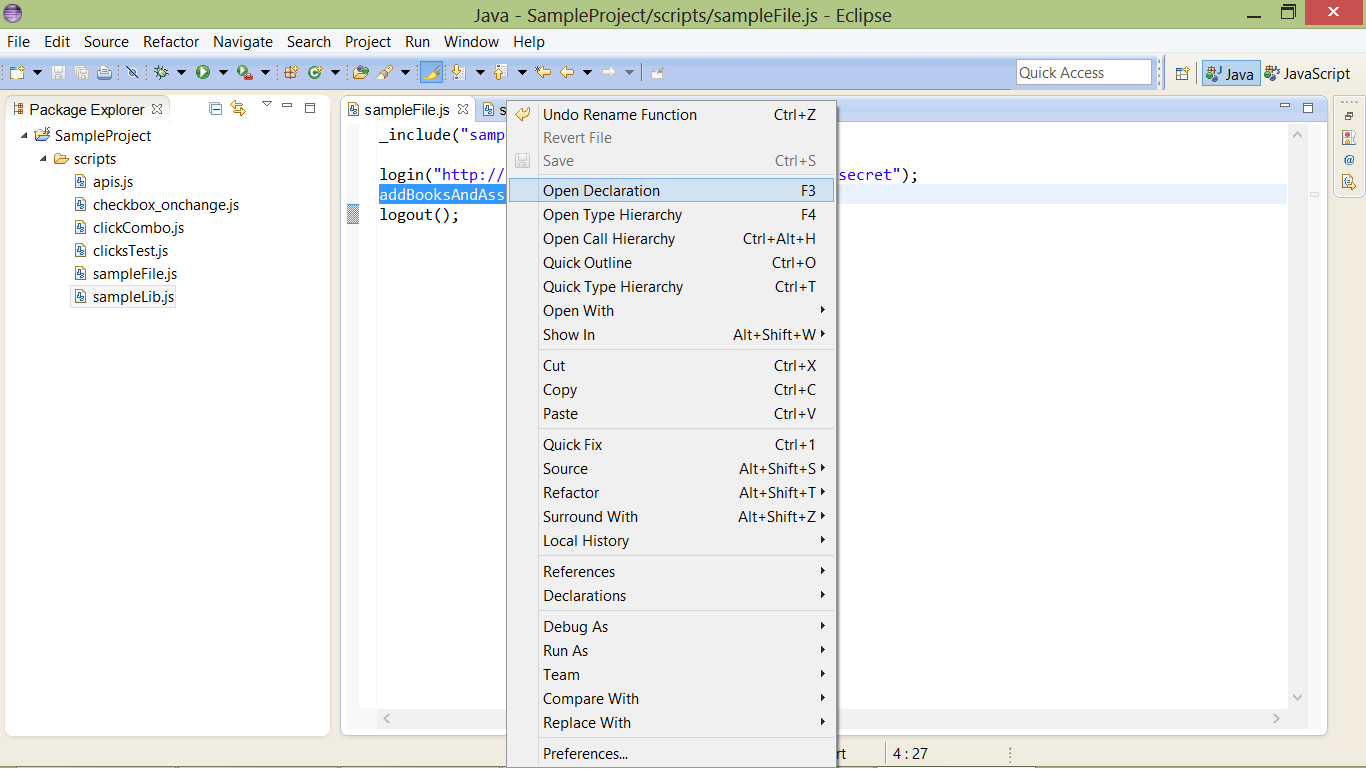Click the Last Edit Location arrow icon
Screen dimensions: 1366x769
pyautogui.click(x=543, y=72)
